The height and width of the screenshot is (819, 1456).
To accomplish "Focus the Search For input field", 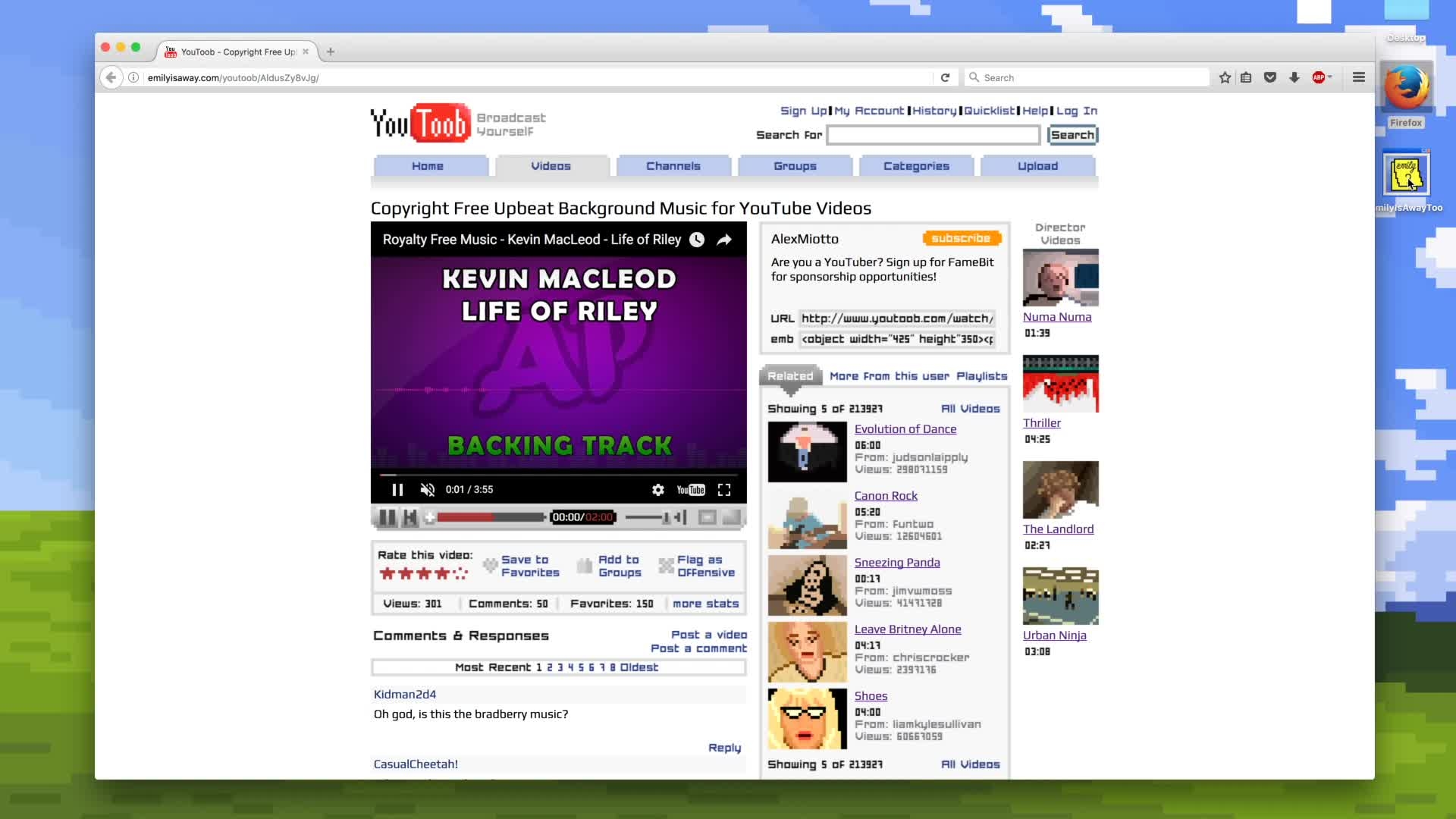I will pyautogui.click(x=933, y=135).
